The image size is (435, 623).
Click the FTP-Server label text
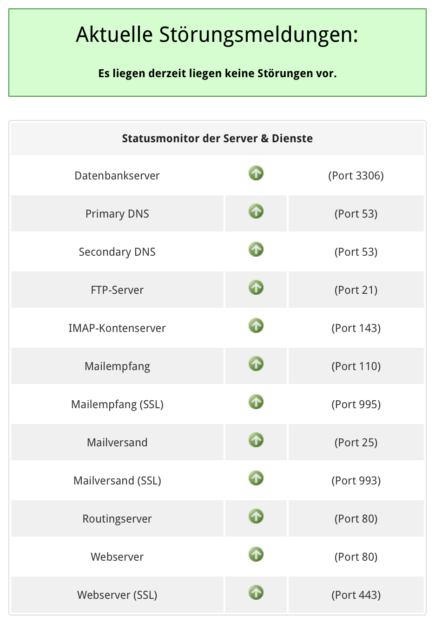point(117,290)
